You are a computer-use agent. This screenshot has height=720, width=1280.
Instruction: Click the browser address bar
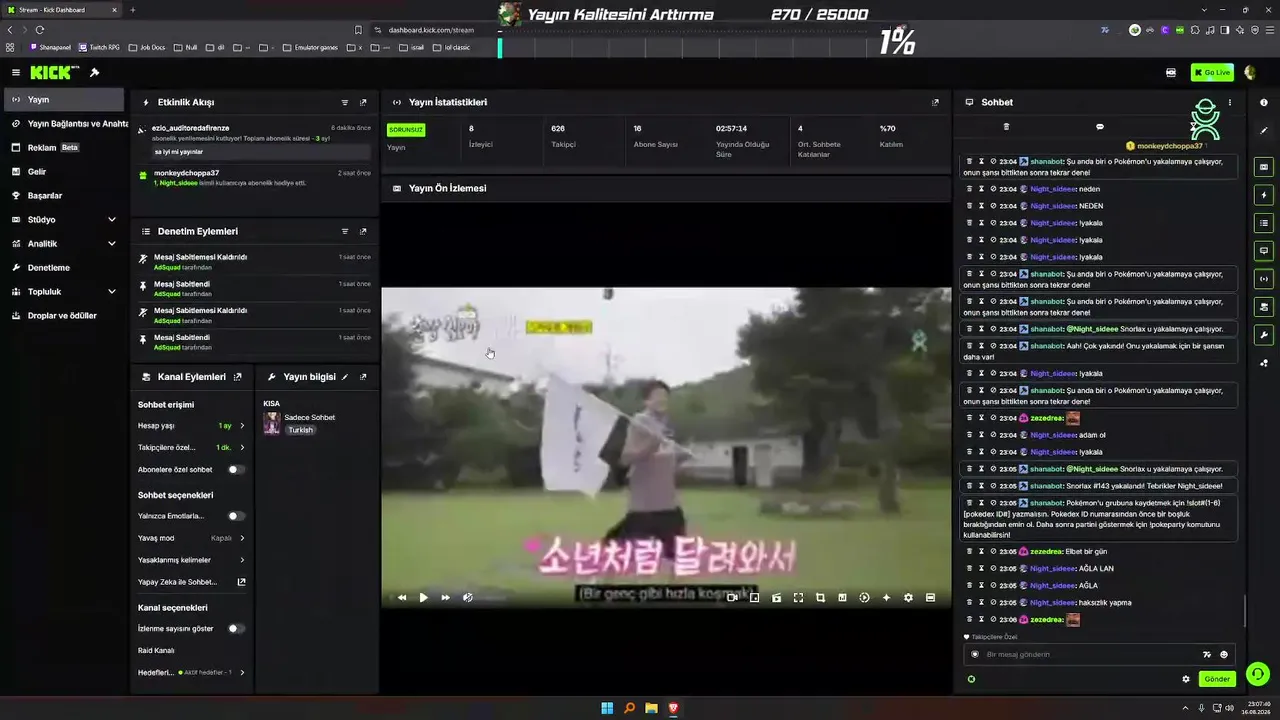[x=432, y=30]
